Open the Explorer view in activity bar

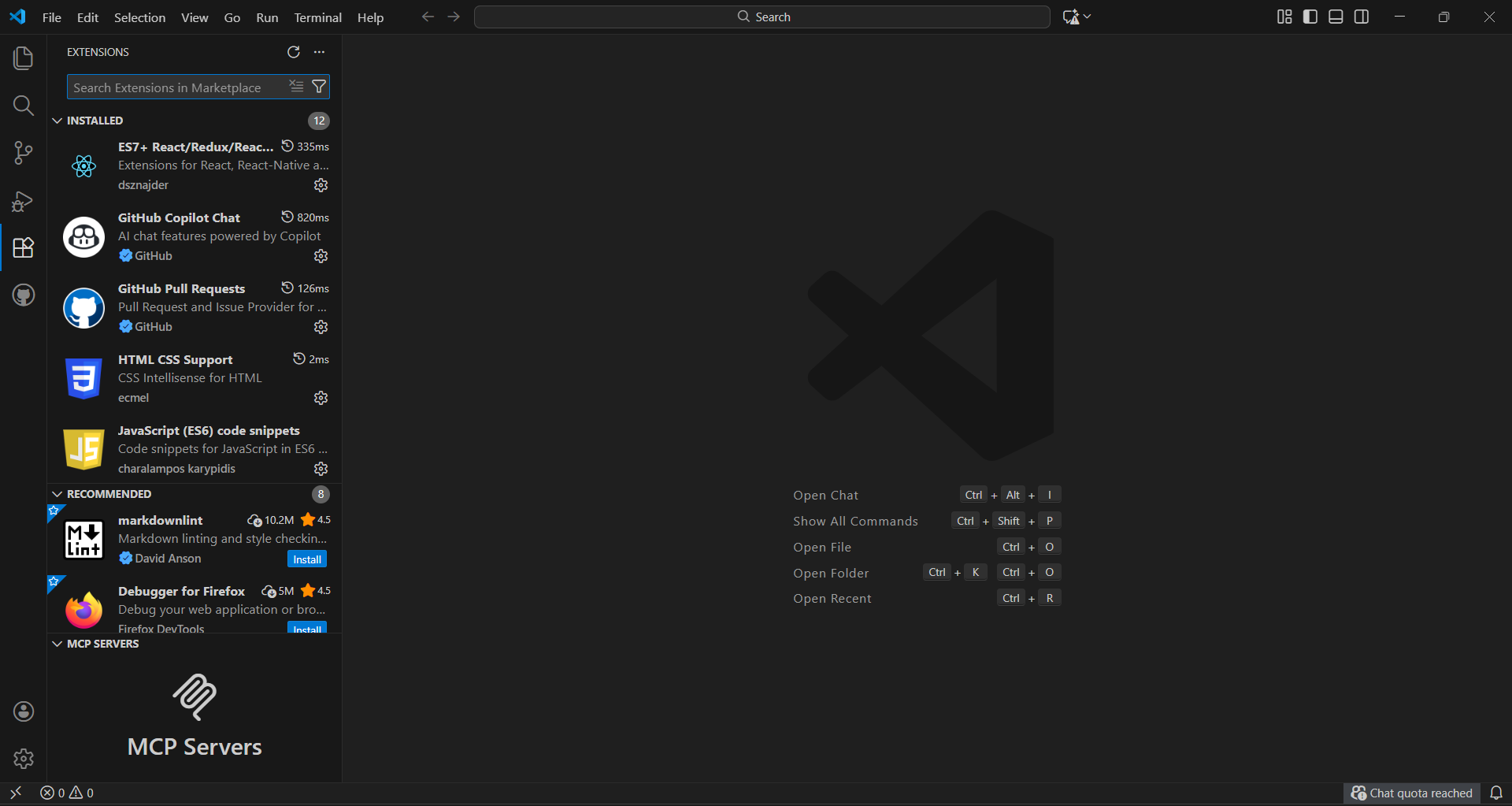[24, 58]
